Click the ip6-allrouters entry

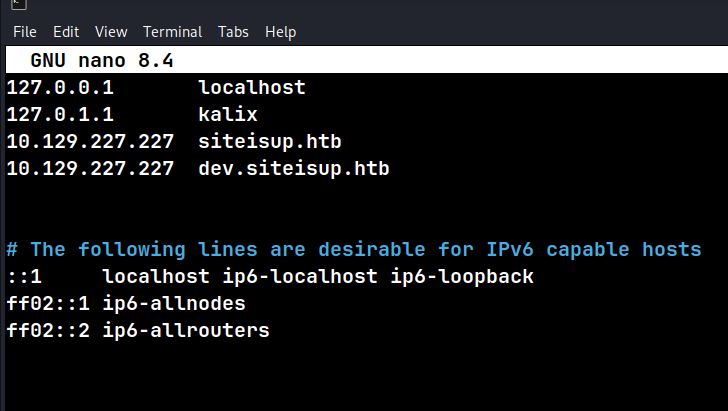coord(186,330)
